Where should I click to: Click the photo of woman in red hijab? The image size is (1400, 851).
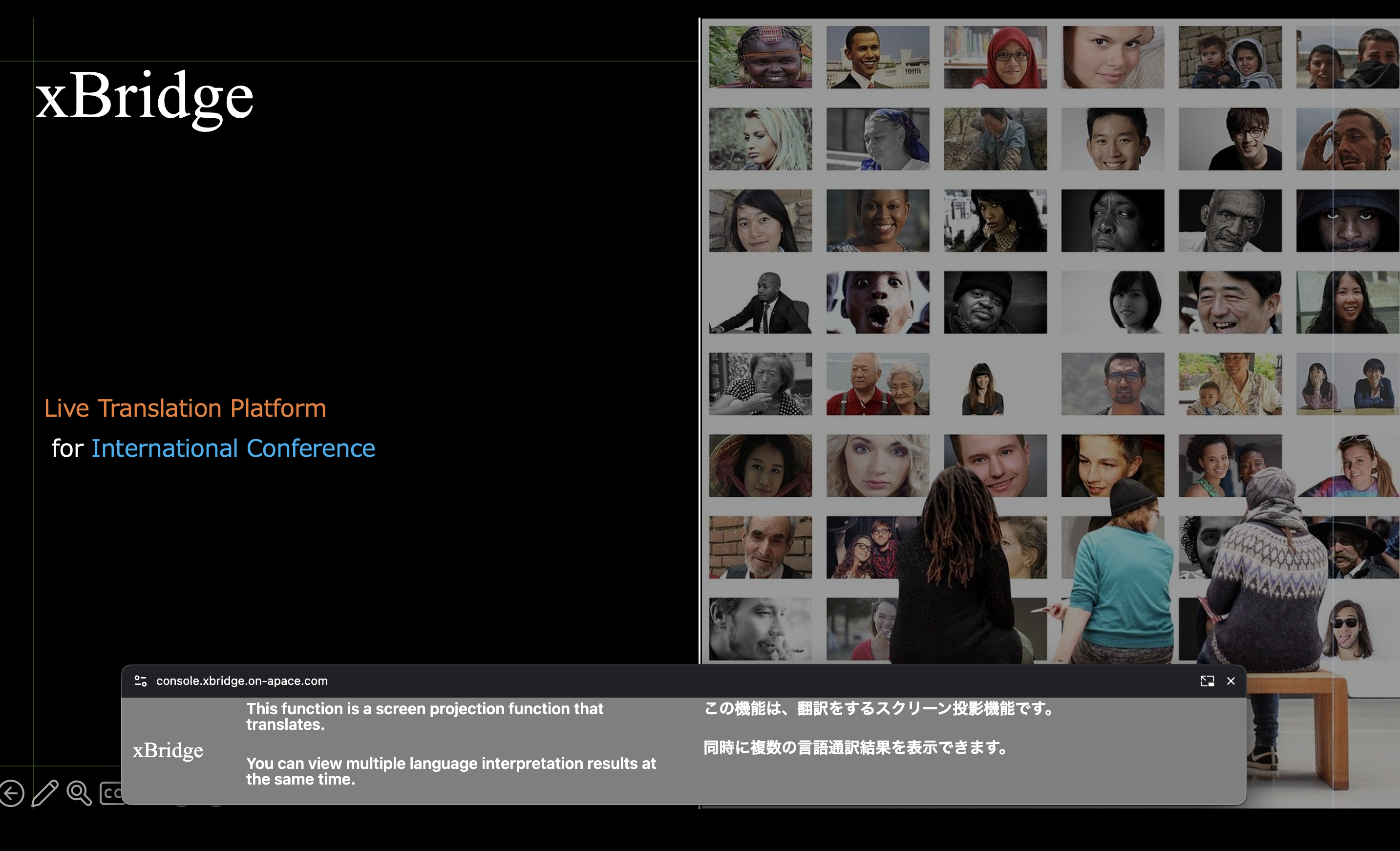point(995,57)
